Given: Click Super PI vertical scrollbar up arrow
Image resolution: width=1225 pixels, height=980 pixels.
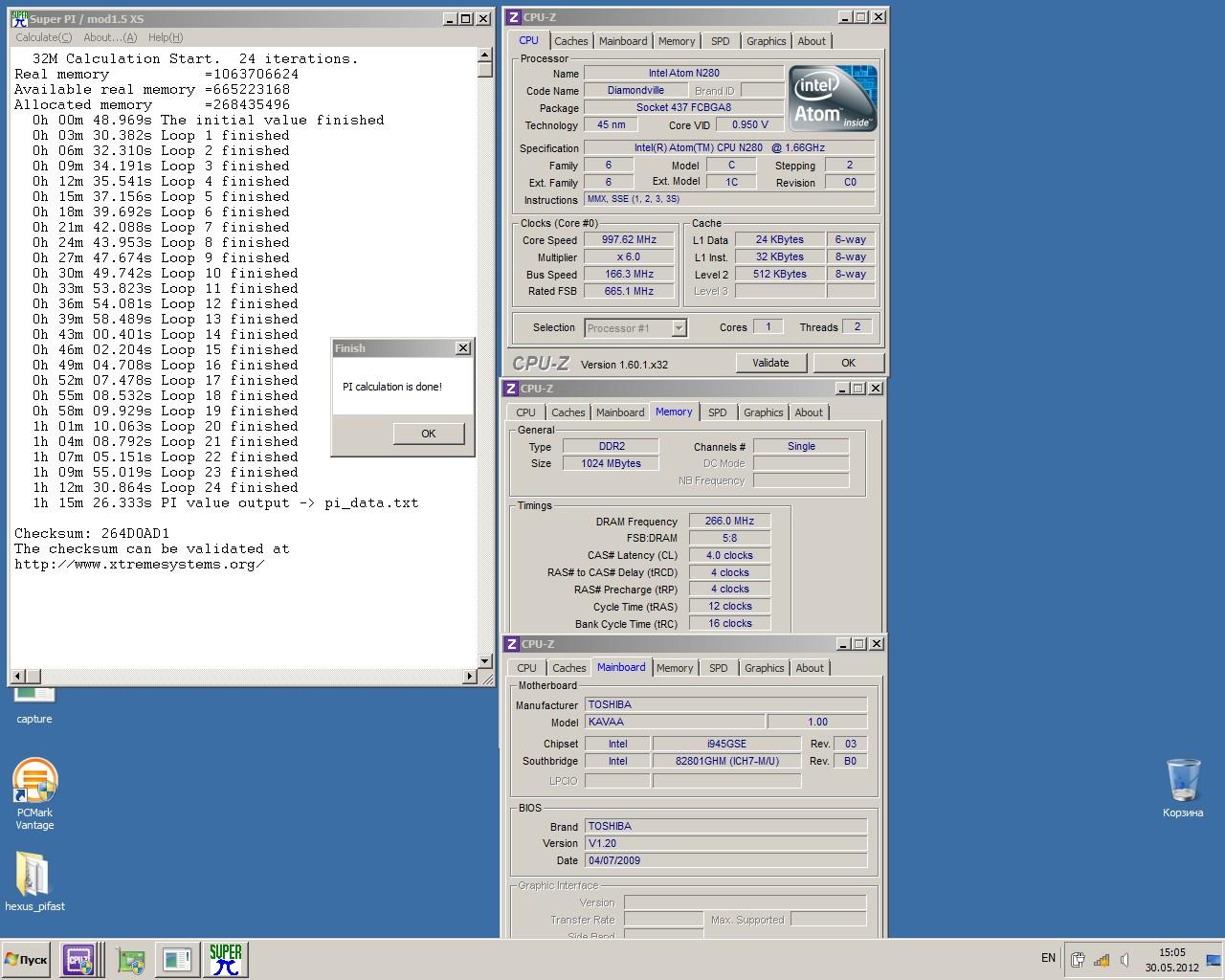Looking at the screenshot, I should pos(485,56).
